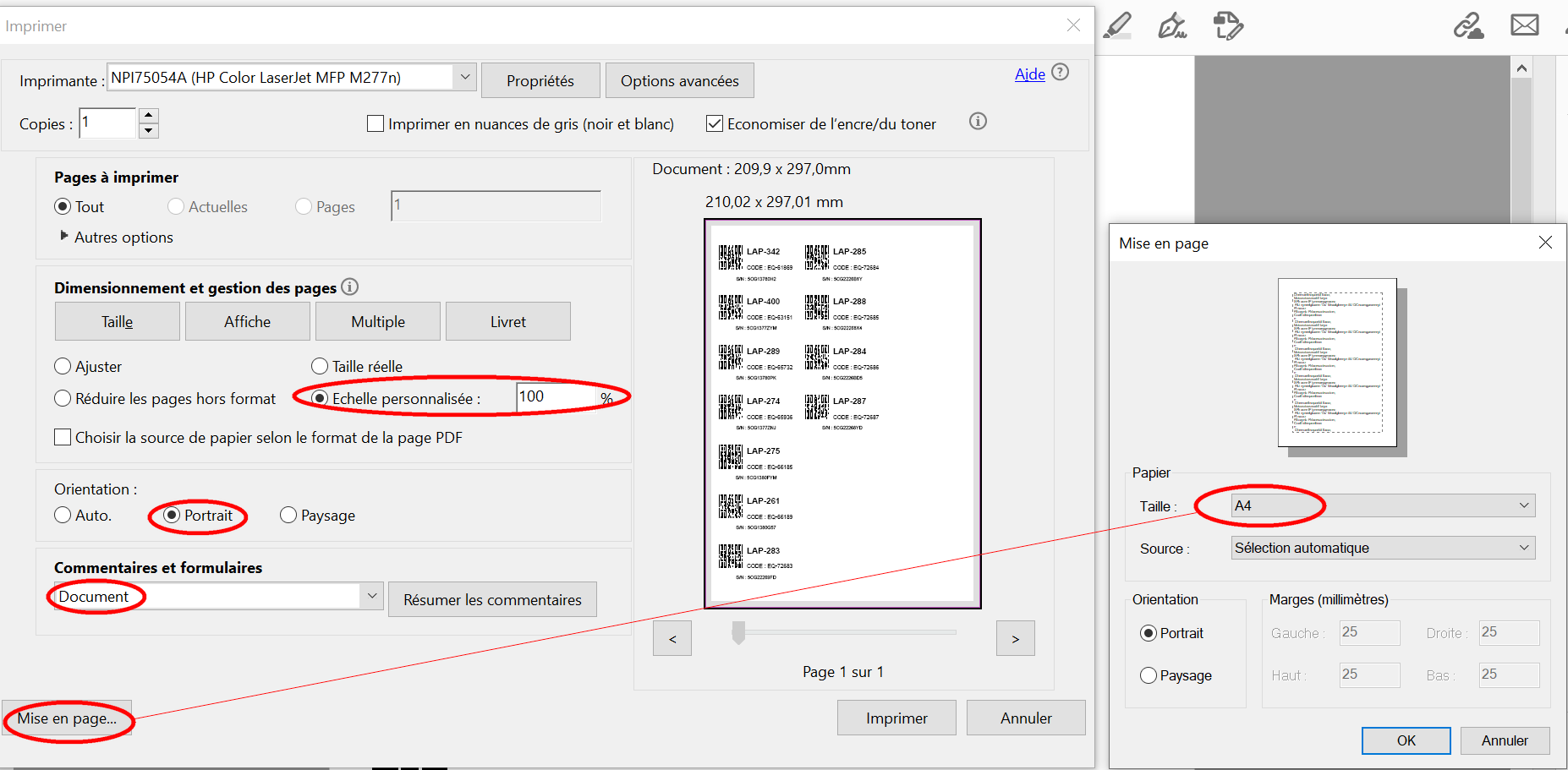Click the Propriétés button
Image resolution: width=1568 pixels, height=770 pixels.
click(540, 80)
